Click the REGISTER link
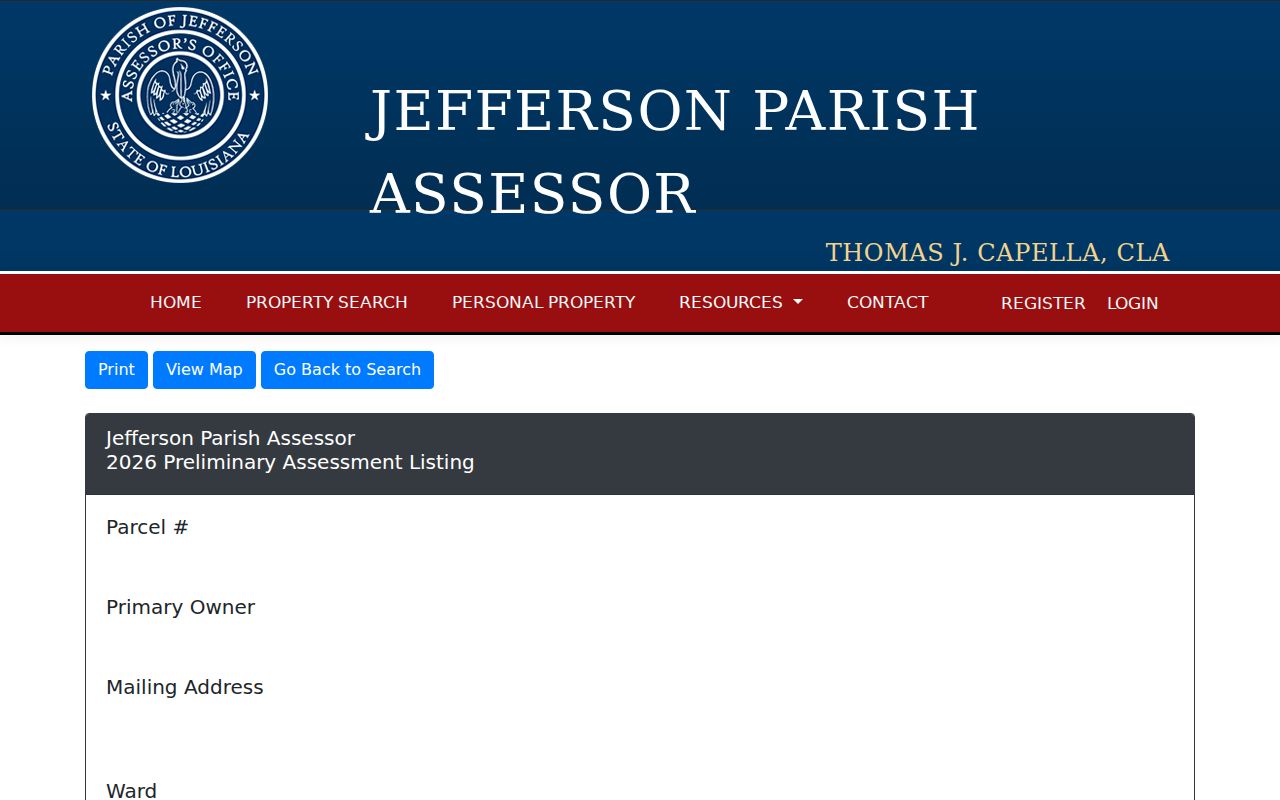Viewport: 1280px width, 800px height. click(x=1043, y=303)
